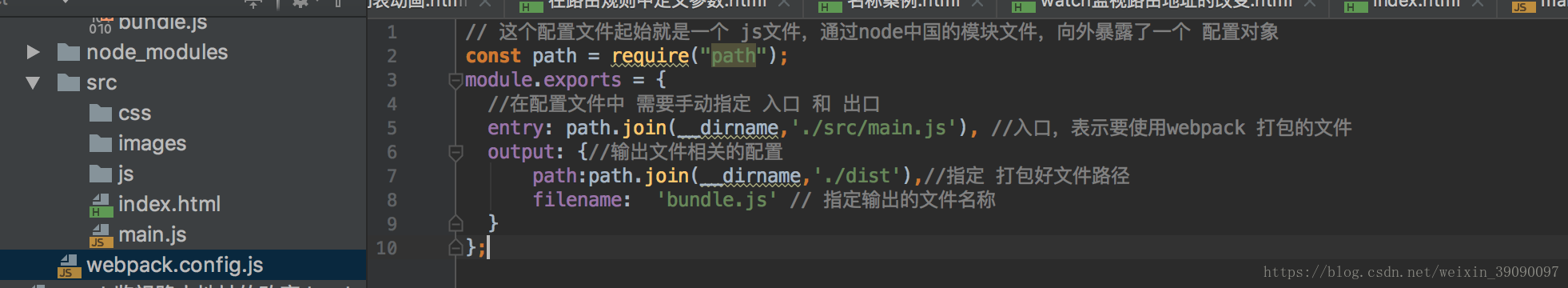This screenshot has height=288, width=1568.
Task: Expand the node_modules folder arrow
Action: (33, 52)
